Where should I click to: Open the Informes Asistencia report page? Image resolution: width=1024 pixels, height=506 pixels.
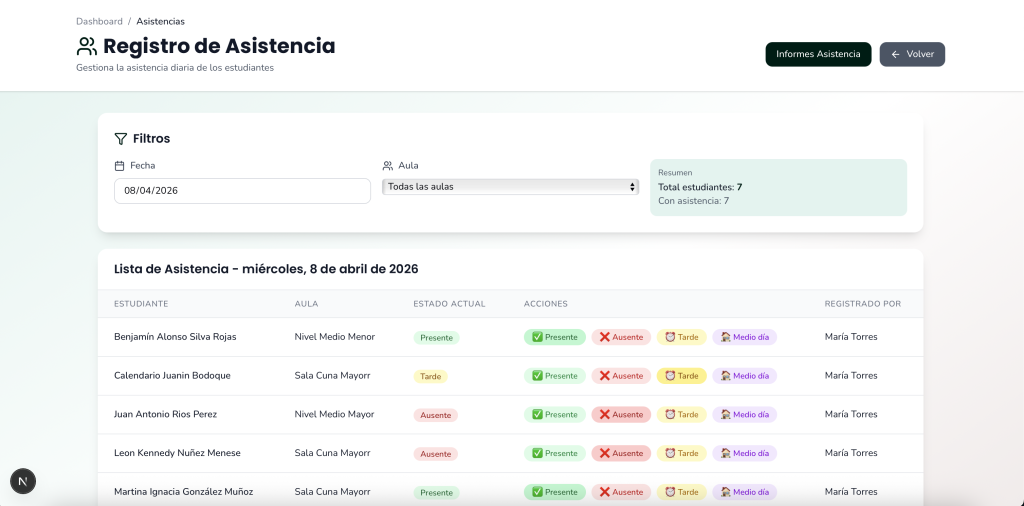click(x=818, y=54)
